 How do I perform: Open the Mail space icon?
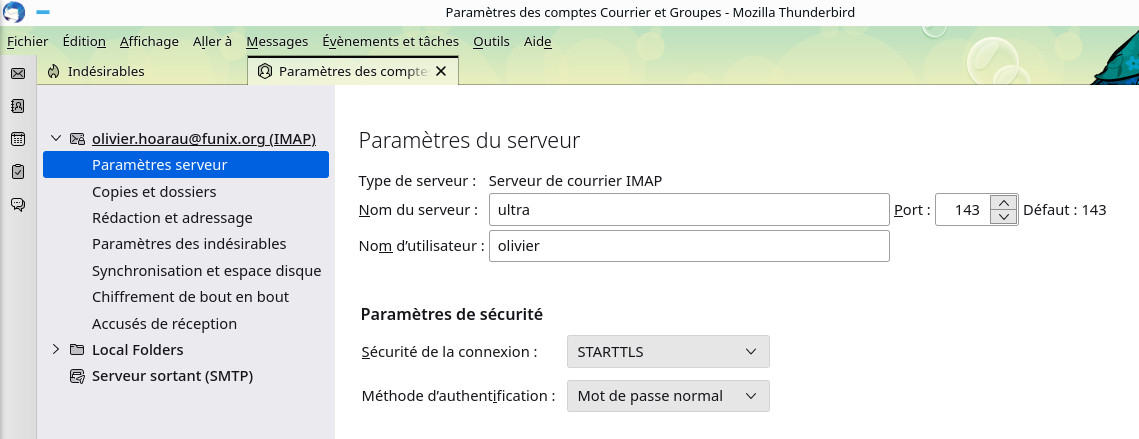click(17, 73)
